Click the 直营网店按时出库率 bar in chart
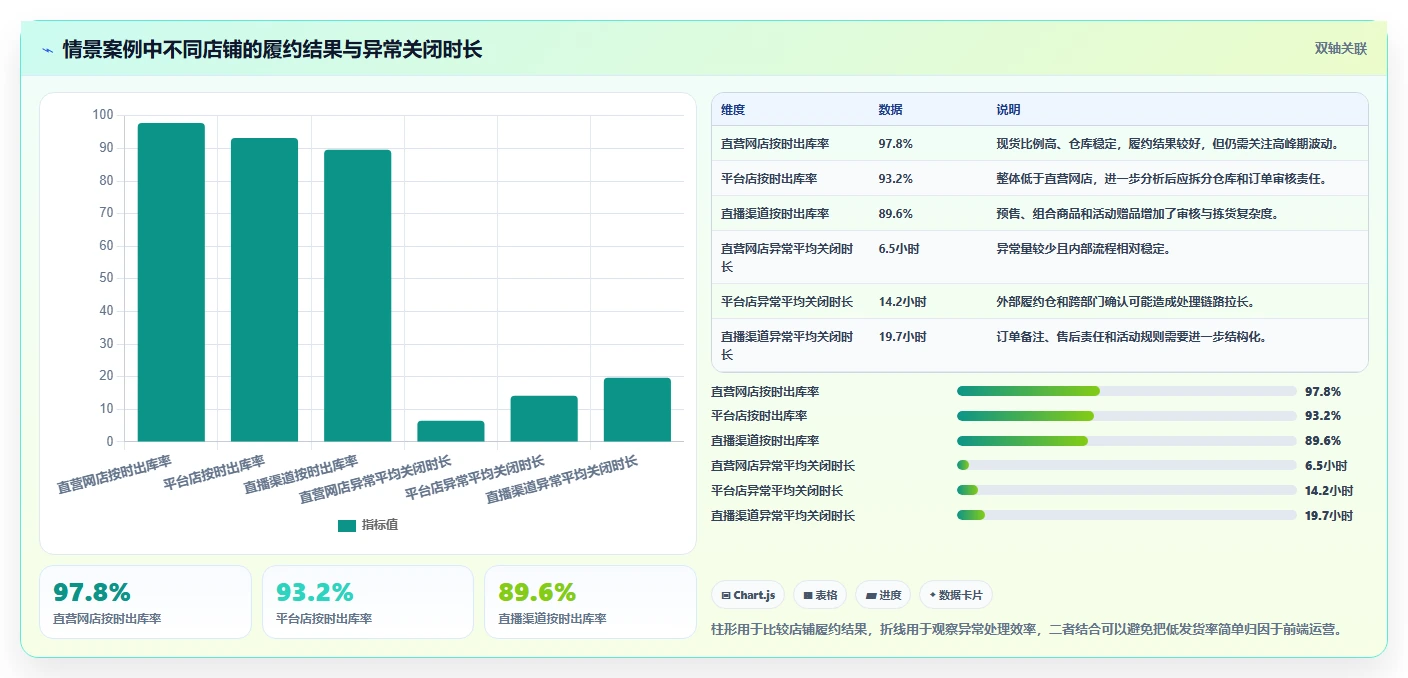1408x678 pixels. (171, 282)
